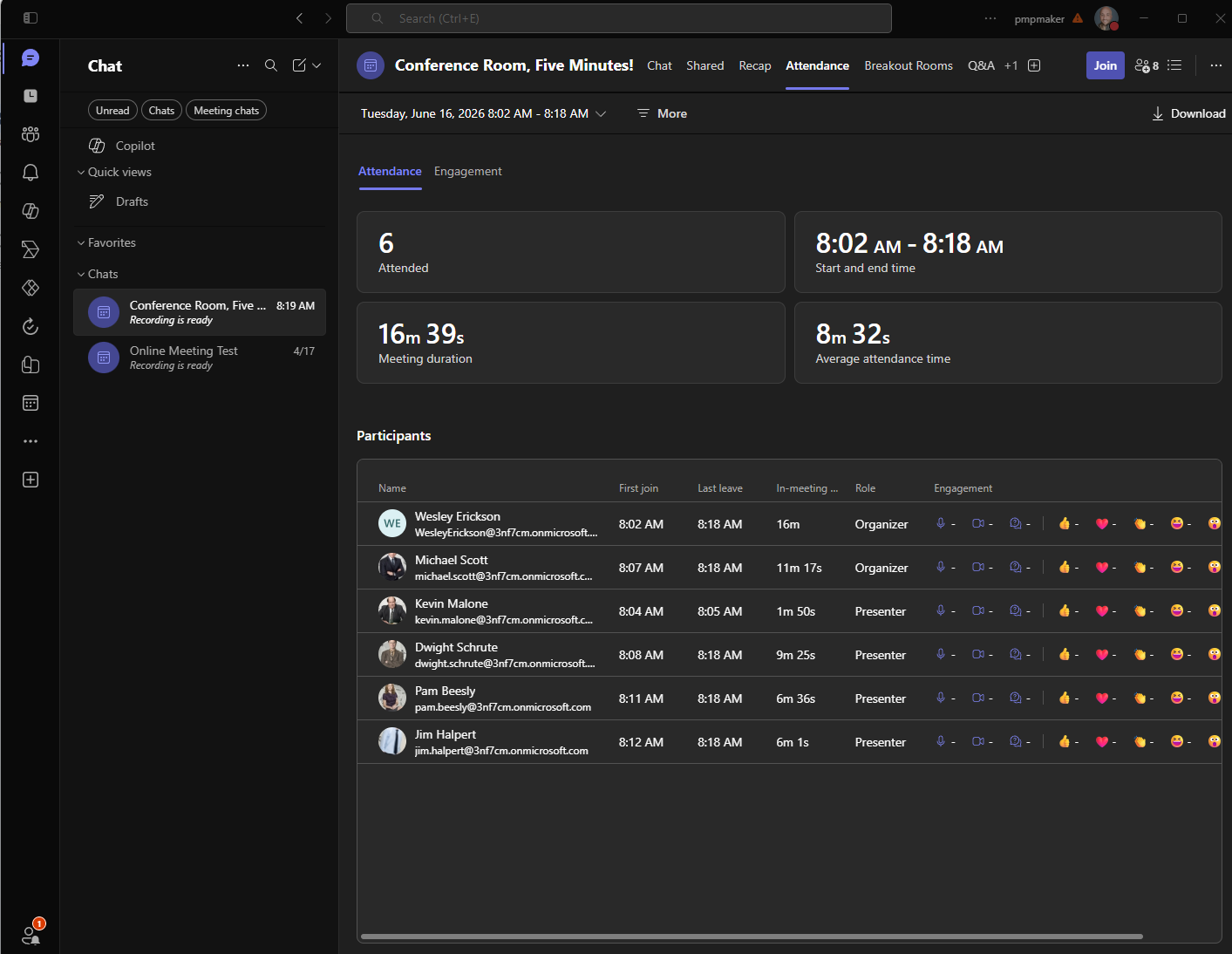Click the 6 Attended card
The image size is (1232, 954).
[x=571, y=252]
